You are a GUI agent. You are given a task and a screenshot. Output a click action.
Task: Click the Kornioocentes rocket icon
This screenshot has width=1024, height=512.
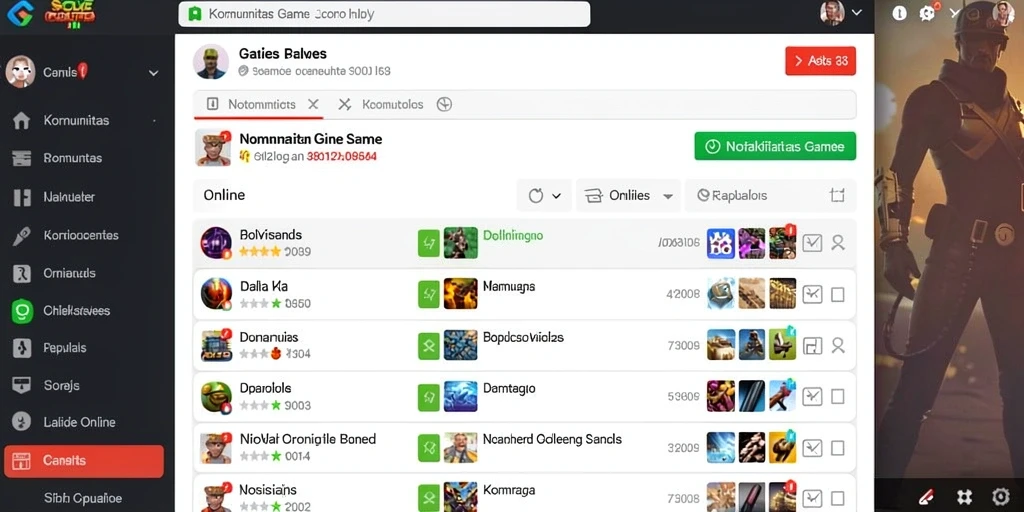[22, 236]
